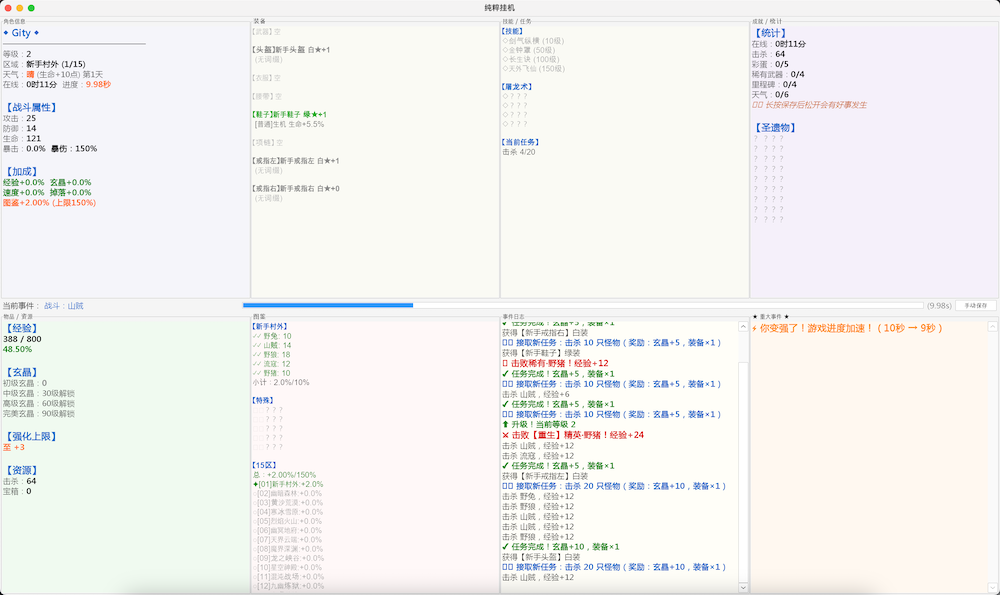Click the green marker before [01]新手村外
This screenshot has height=595, width=1000.
click(x=255, y=484)
